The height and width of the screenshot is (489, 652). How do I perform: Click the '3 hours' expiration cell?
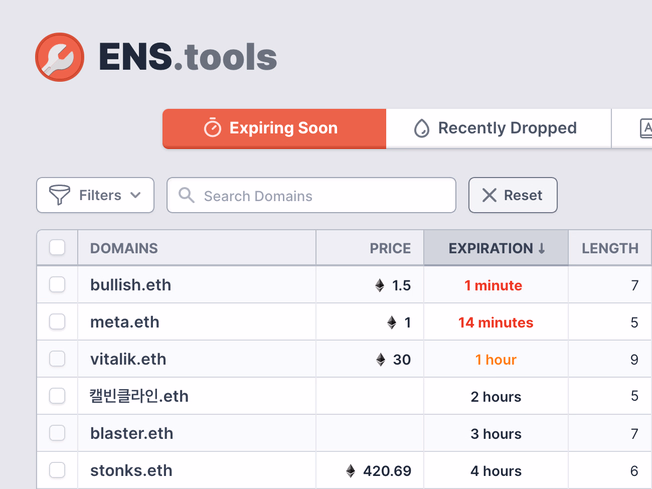click(496, 434)
